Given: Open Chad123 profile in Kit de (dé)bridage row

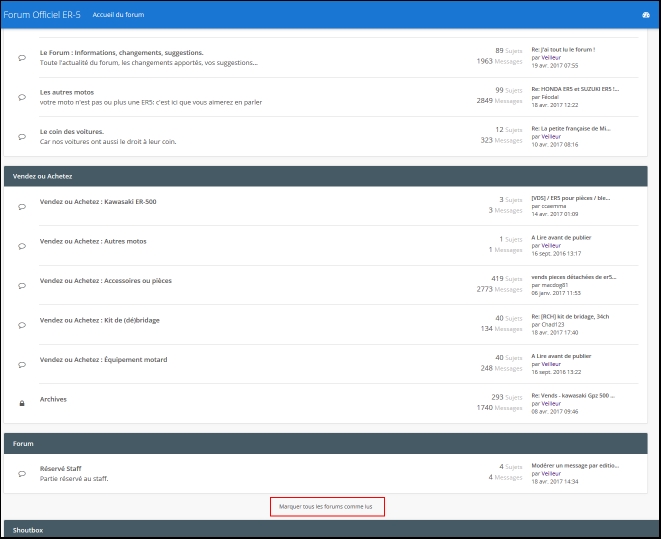Looking at the screenshot, I should [553, 325].
